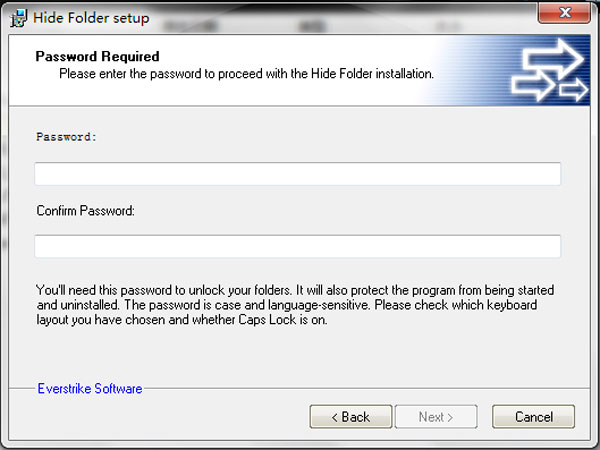
Task: Click the smallest arrow graphic in banner
Action: click(574, 90)
